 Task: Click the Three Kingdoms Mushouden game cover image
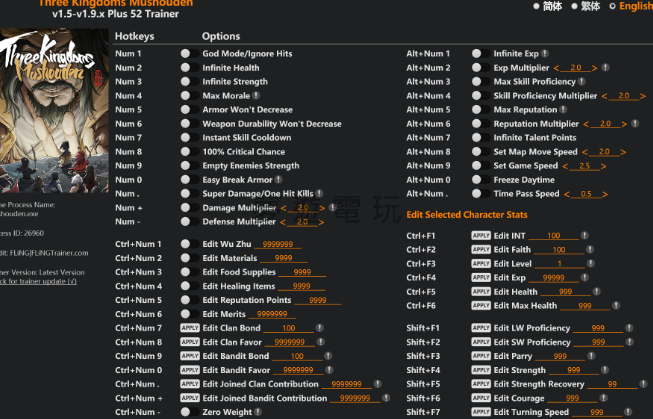[x=50, y=112]
